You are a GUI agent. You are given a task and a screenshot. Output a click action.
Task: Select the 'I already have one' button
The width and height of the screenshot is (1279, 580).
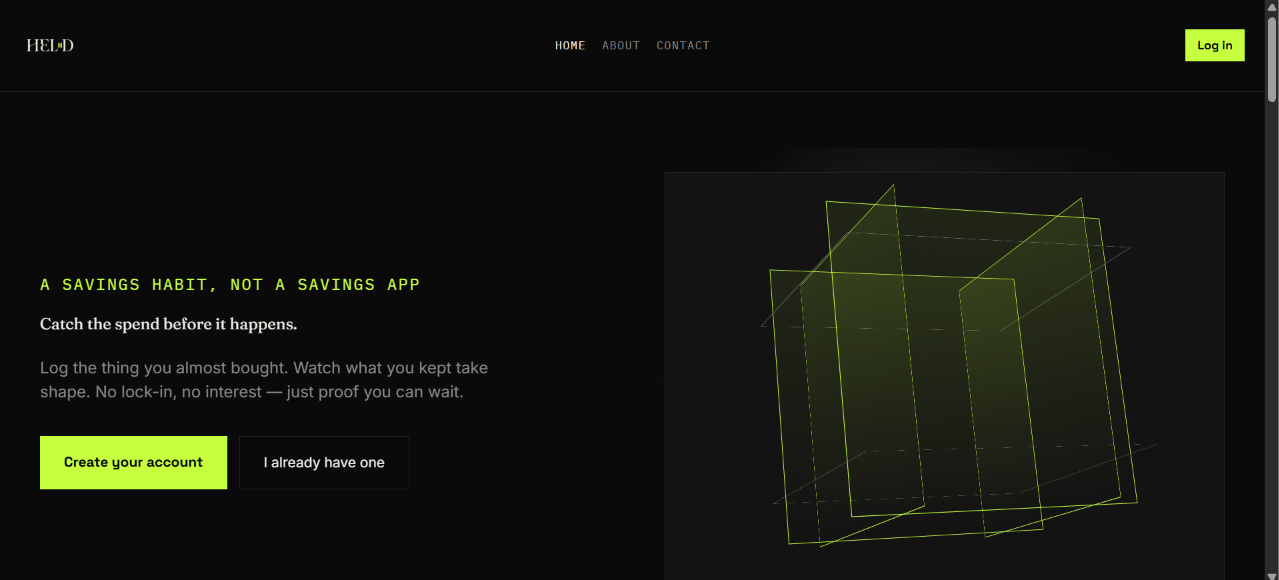[x=324, y=462]
